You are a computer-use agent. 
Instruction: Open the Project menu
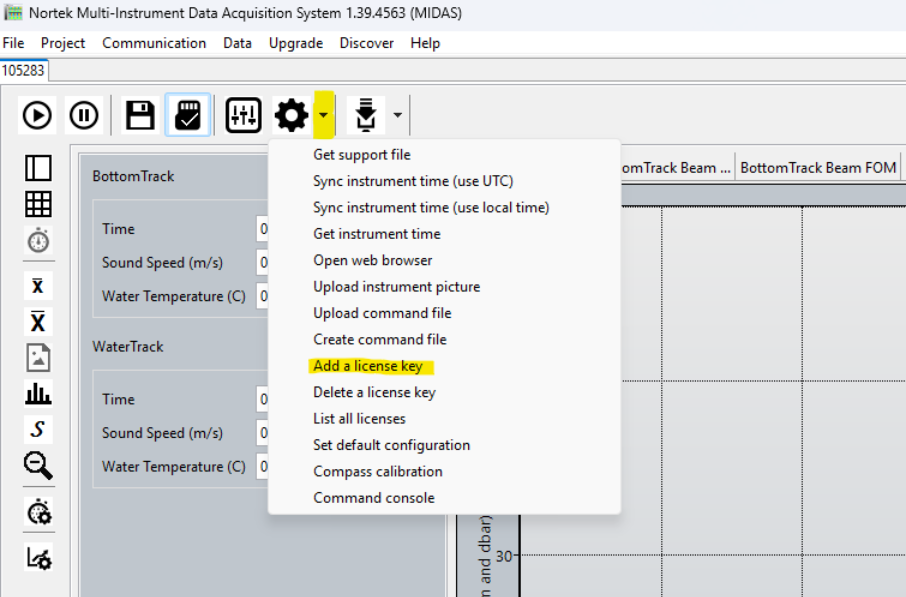pos(62,43)
